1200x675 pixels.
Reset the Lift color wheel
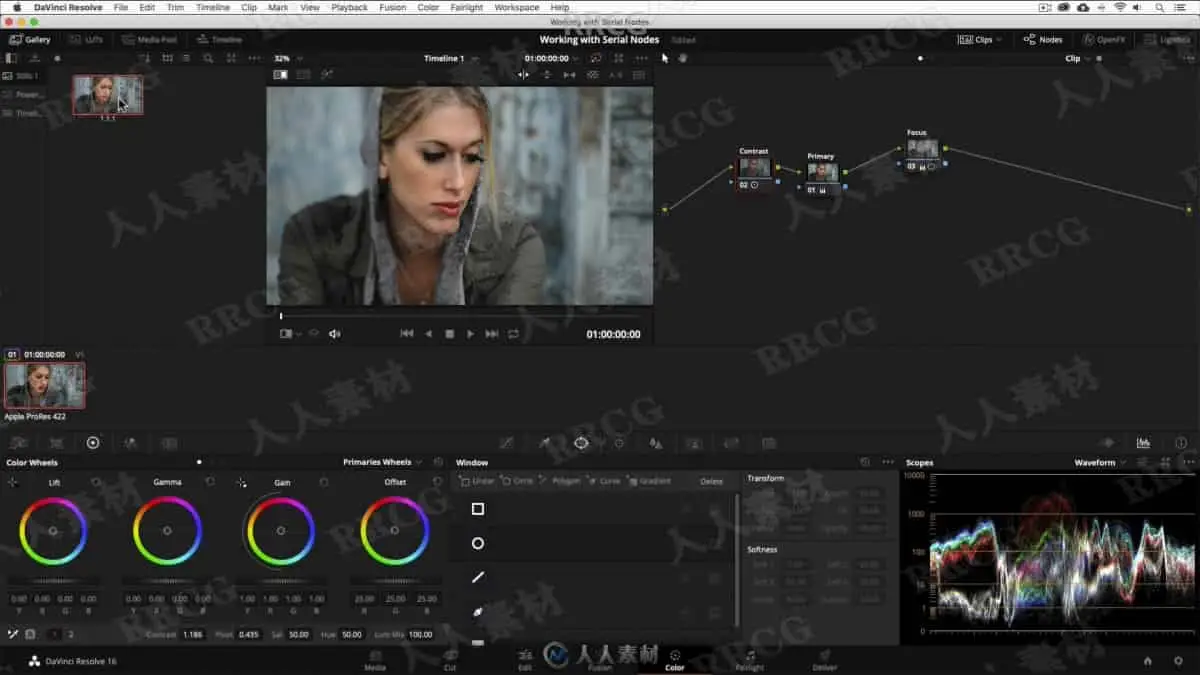[x=96, y=482]
